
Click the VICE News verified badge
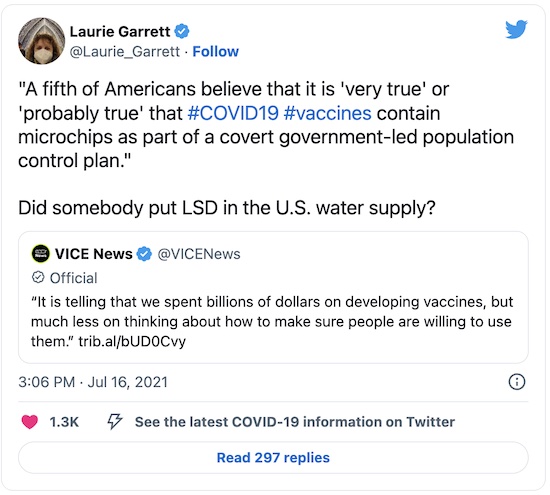pyautogui.click(x=144, y=254)
